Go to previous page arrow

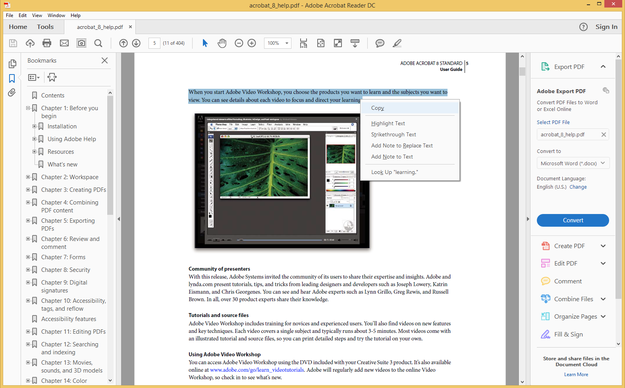124,43
